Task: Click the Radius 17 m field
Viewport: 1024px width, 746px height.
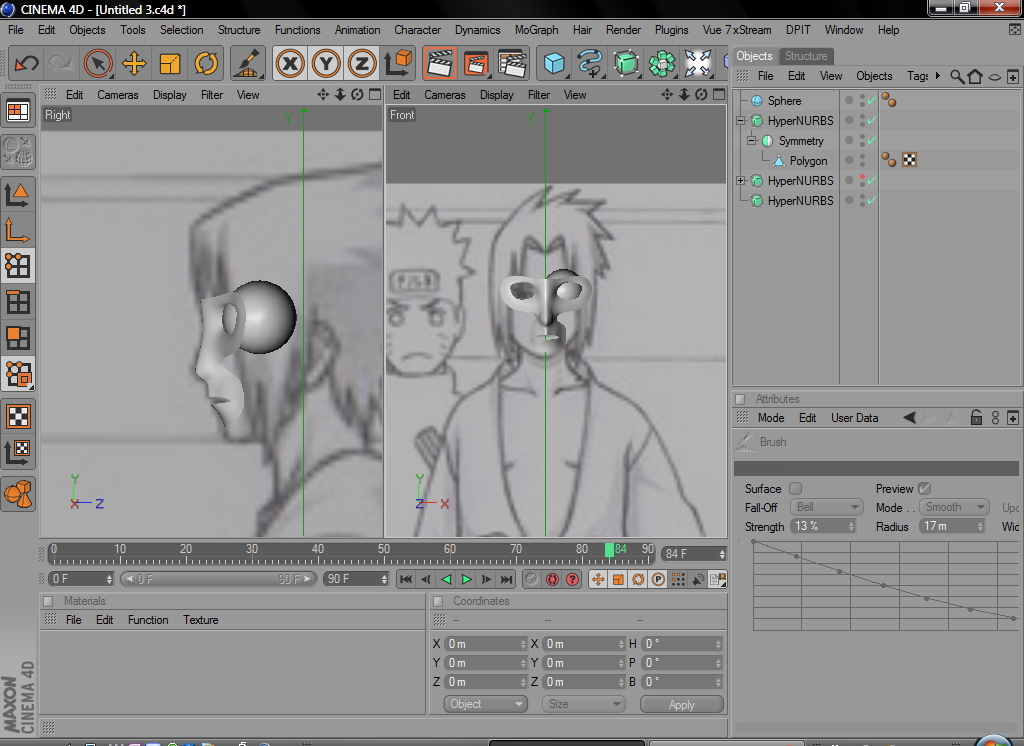Action: click(x=952, y=527)
